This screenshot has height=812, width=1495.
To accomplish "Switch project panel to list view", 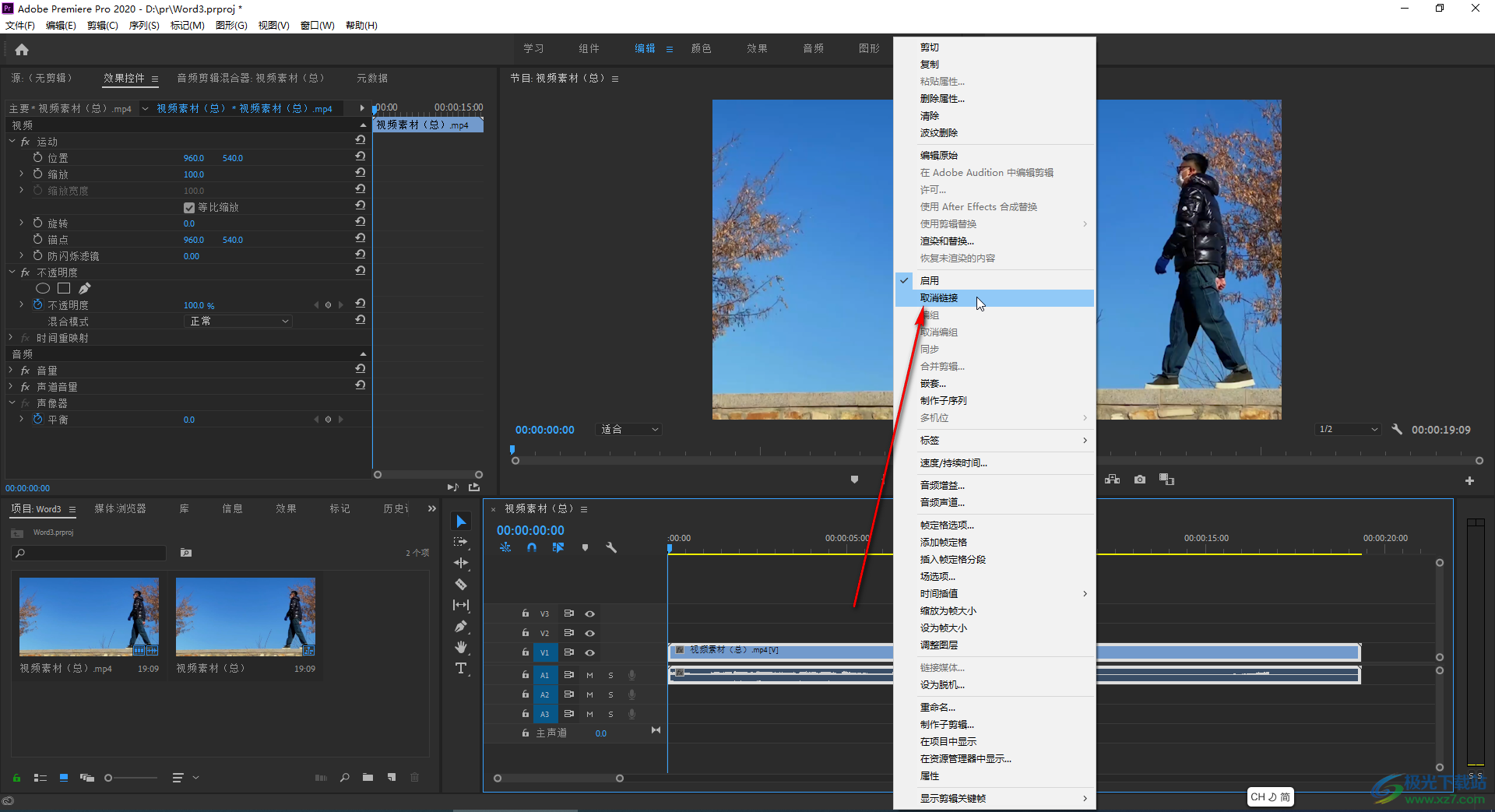I will point(40,777).
